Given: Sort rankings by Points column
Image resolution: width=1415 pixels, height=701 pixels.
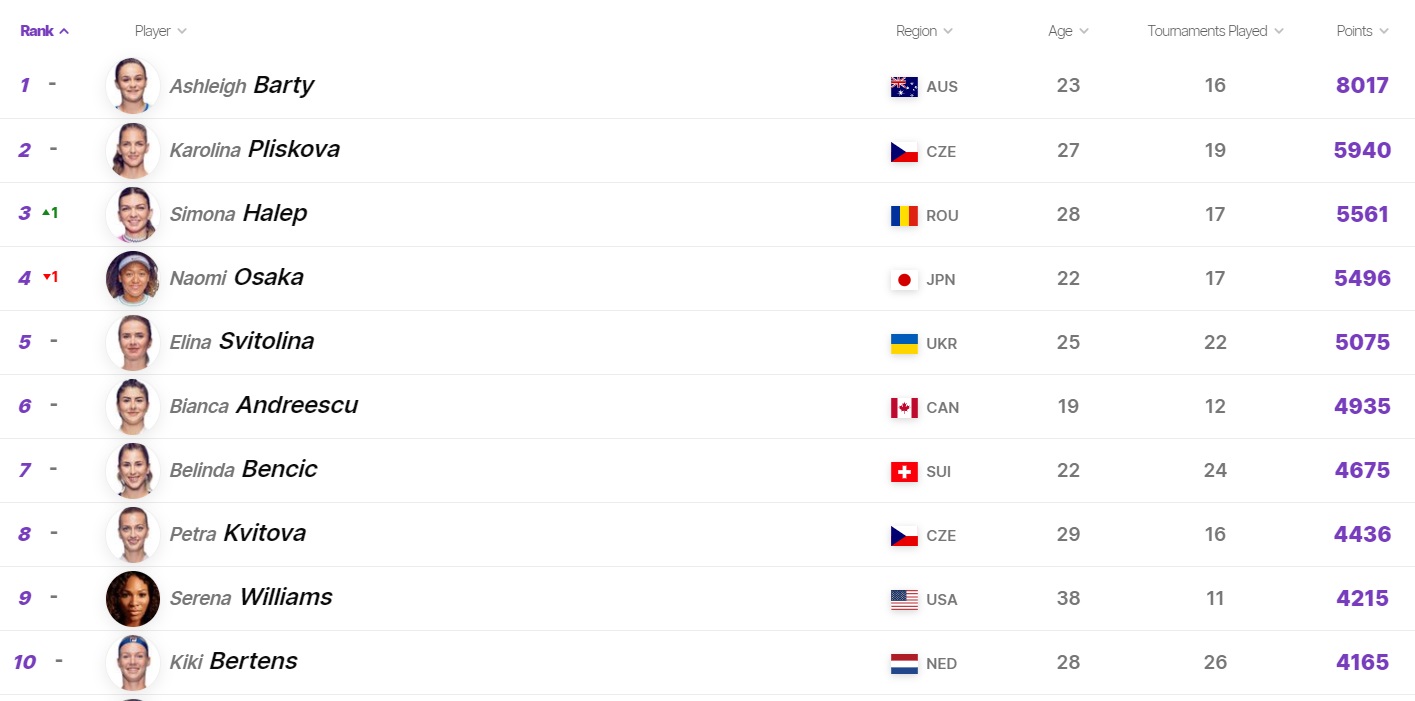Looking at the screenshot, I should pos(1362,31).
